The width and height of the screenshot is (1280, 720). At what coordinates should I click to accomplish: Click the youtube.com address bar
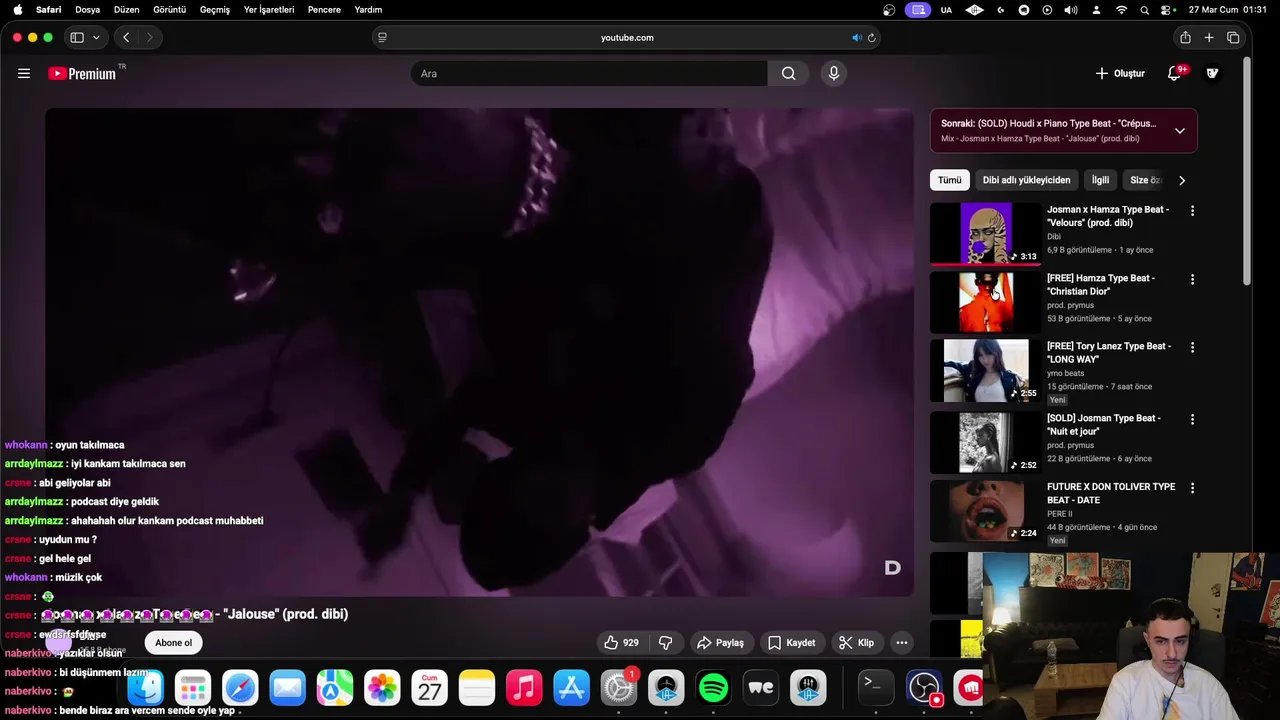(x=627, y=38)
